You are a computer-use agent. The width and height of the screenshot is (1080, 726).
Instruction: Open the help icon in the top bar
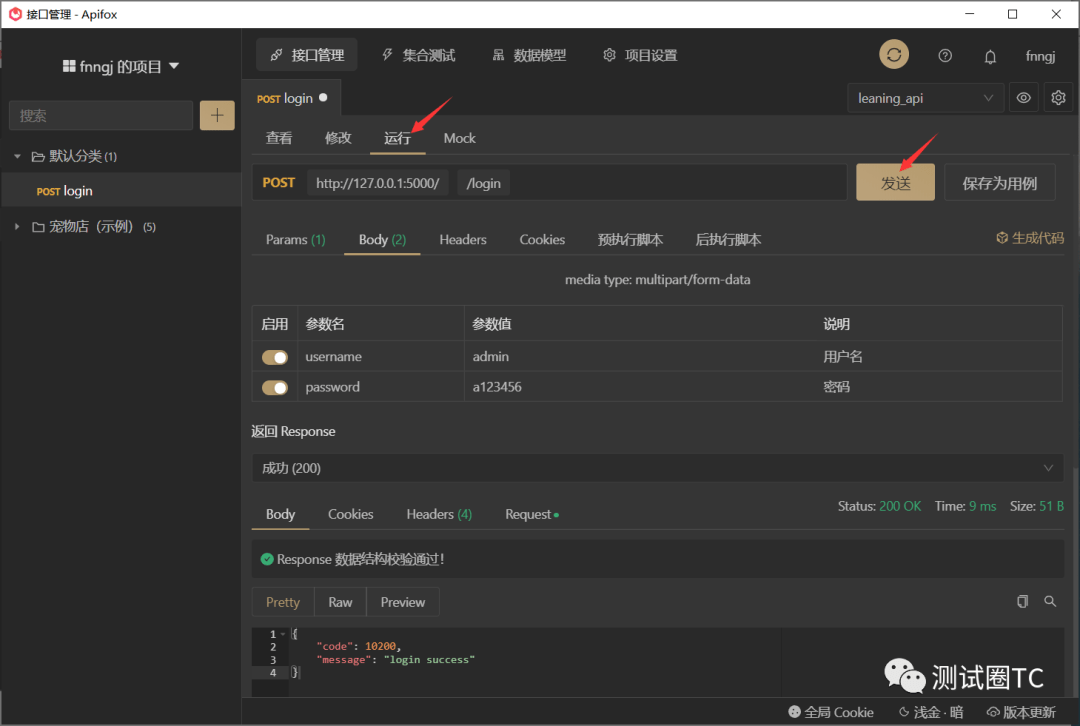[944, 55]
